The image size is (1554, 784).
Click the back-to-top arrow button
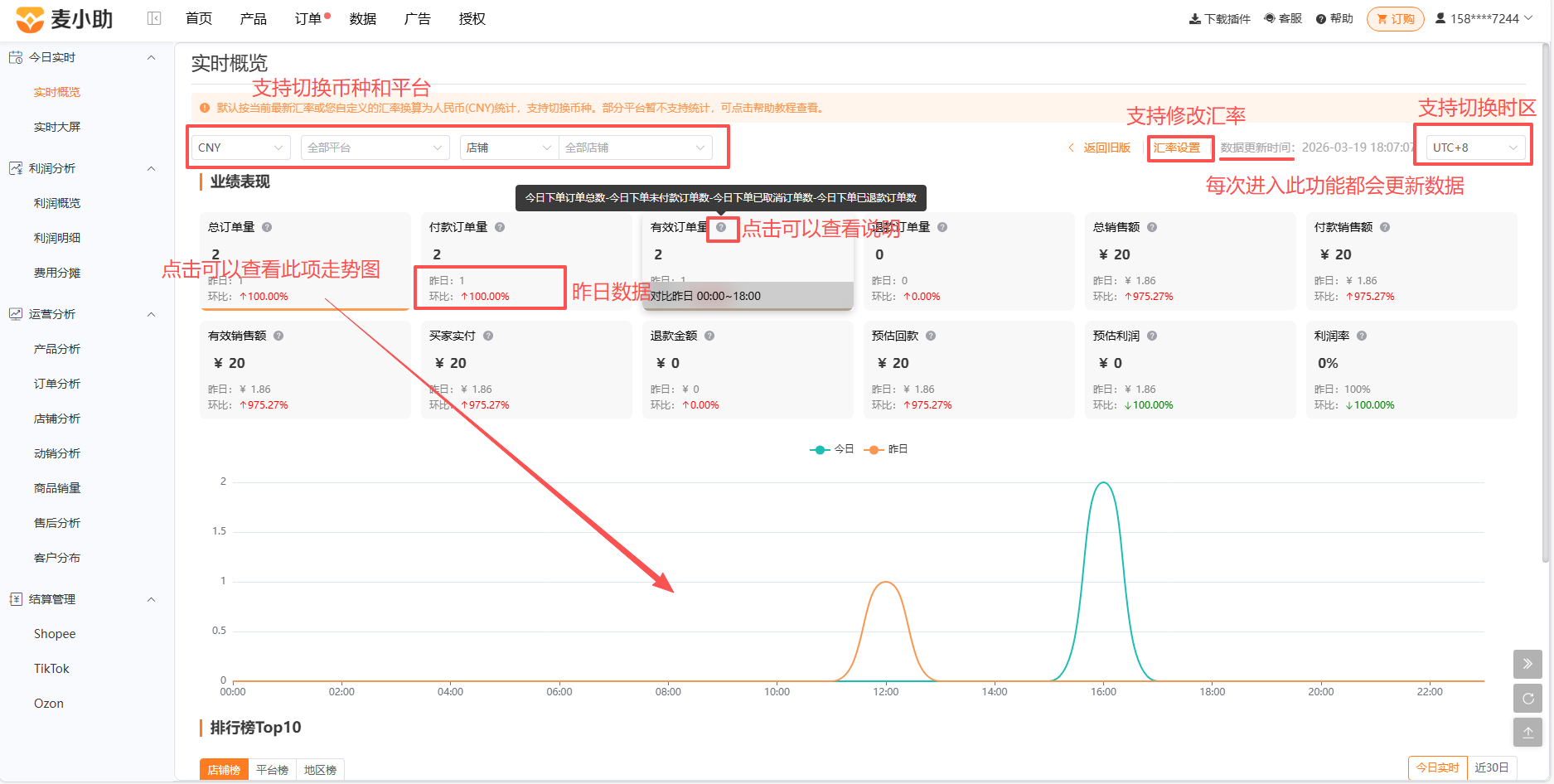(1527, 733)
